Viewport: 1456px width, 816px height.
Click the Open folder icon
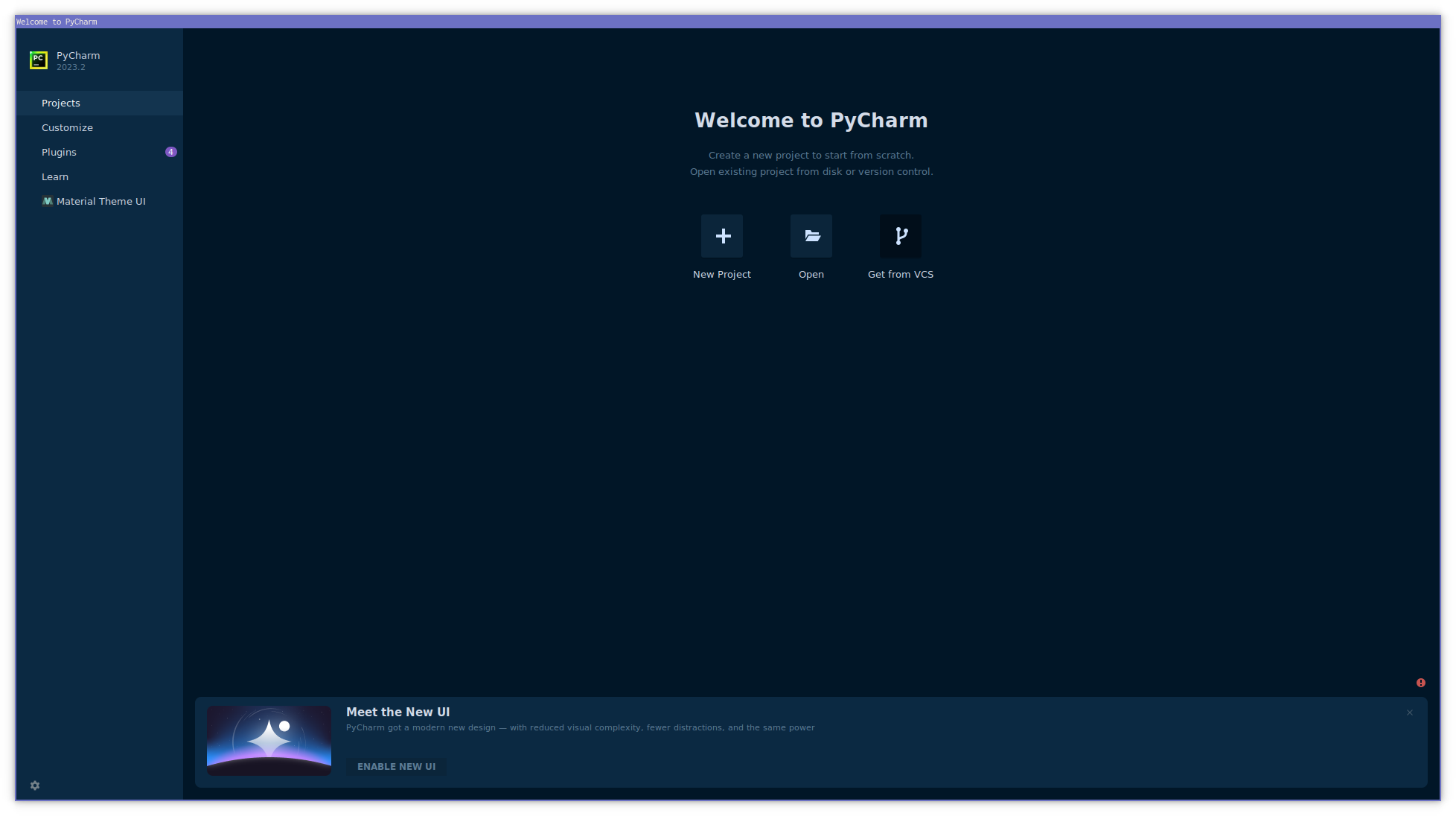tap(811, 236)
